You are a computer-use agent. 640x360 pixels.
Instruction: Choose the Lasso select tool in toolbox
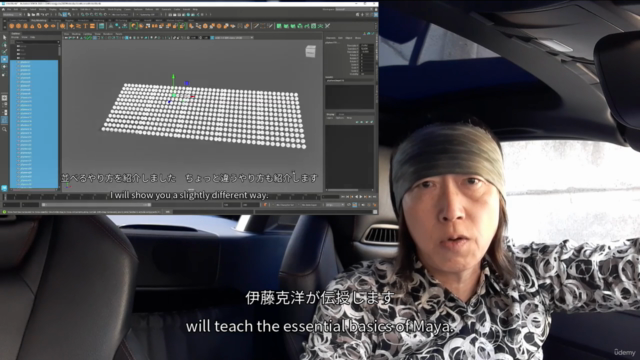[4, 44]
